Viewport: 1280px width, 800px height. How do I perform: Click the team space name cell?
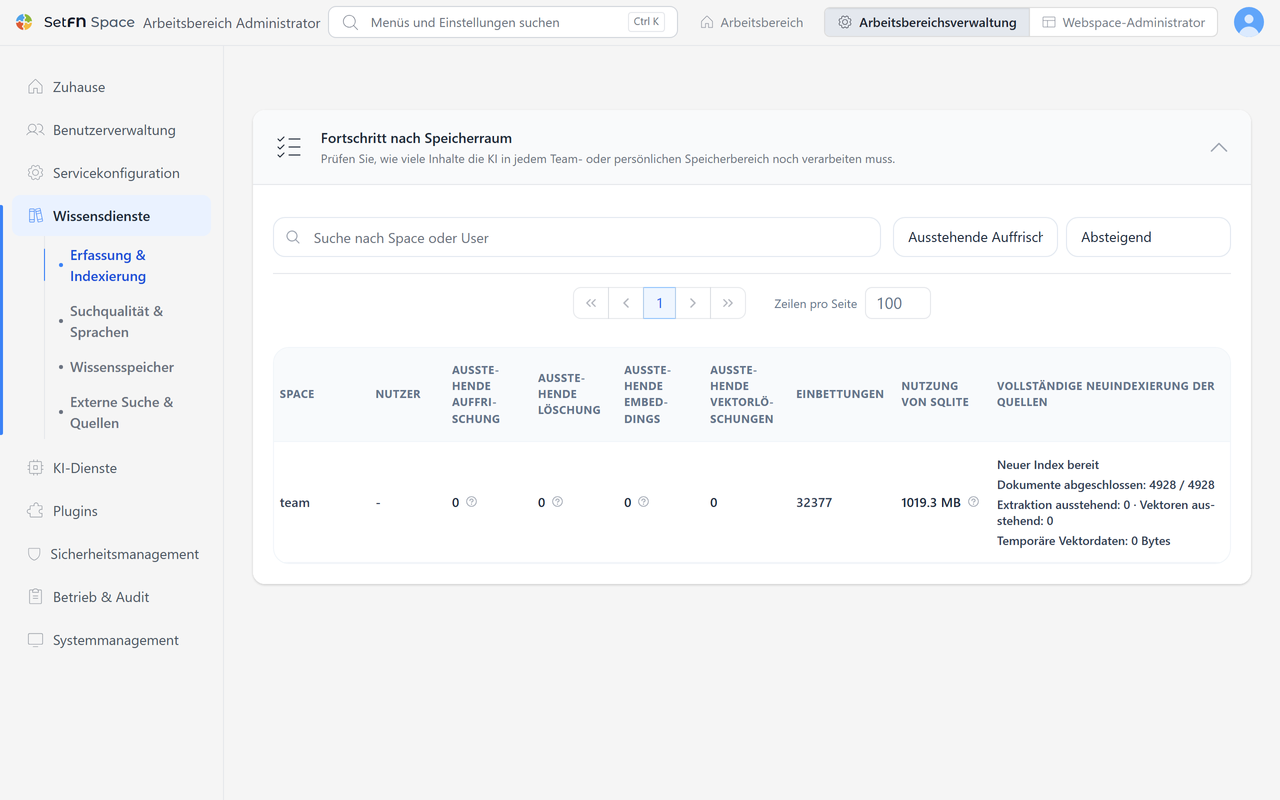[295, 502]
